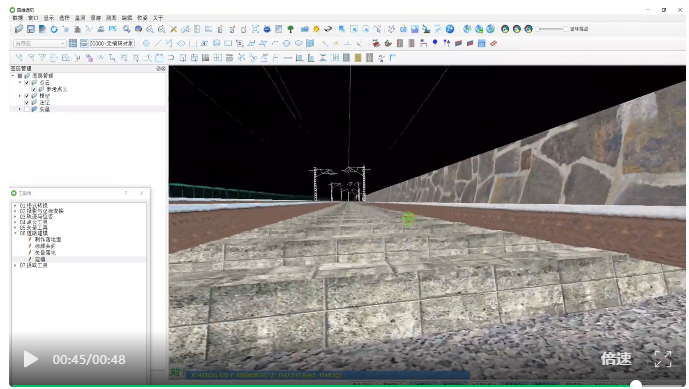This screenshot has height=389, width=689.
Task: Expand toolbox group 02
Action: pos(15,211)
